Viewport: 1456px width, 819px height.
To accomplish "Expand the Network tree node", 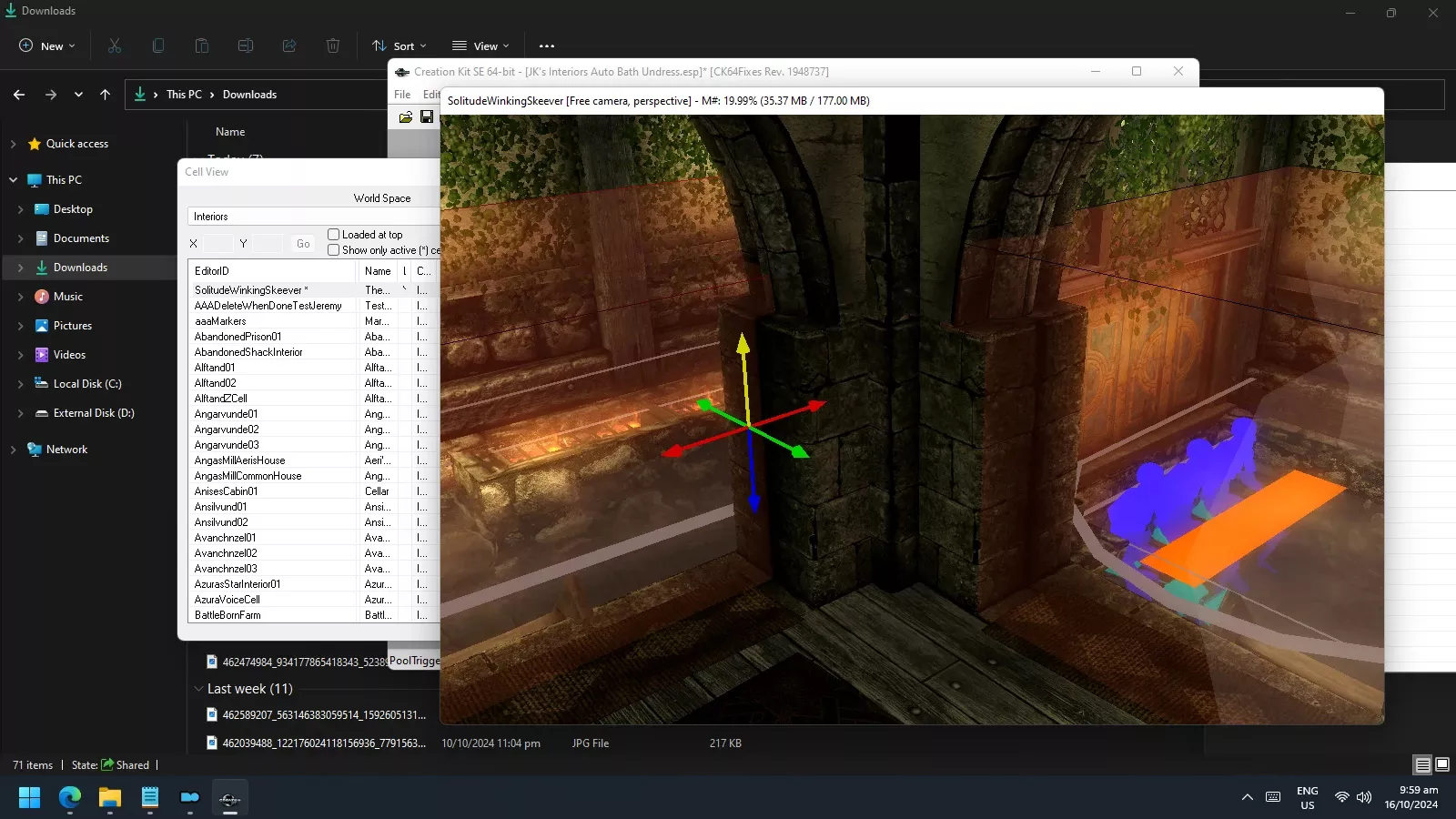I will pyautogui.click(x=13, y=450).
